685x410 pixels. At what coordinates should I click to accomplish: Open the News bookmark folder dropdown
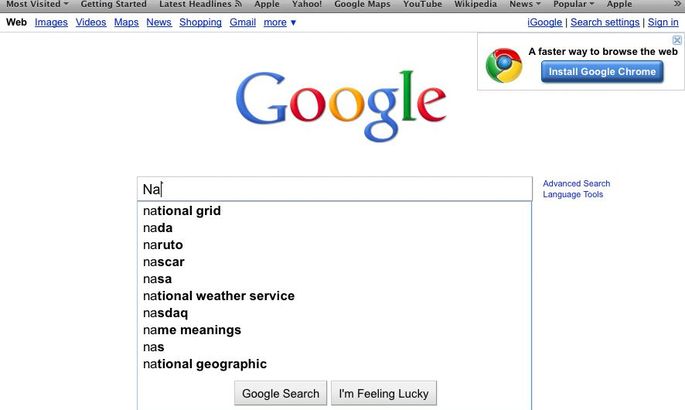(525, 4)
